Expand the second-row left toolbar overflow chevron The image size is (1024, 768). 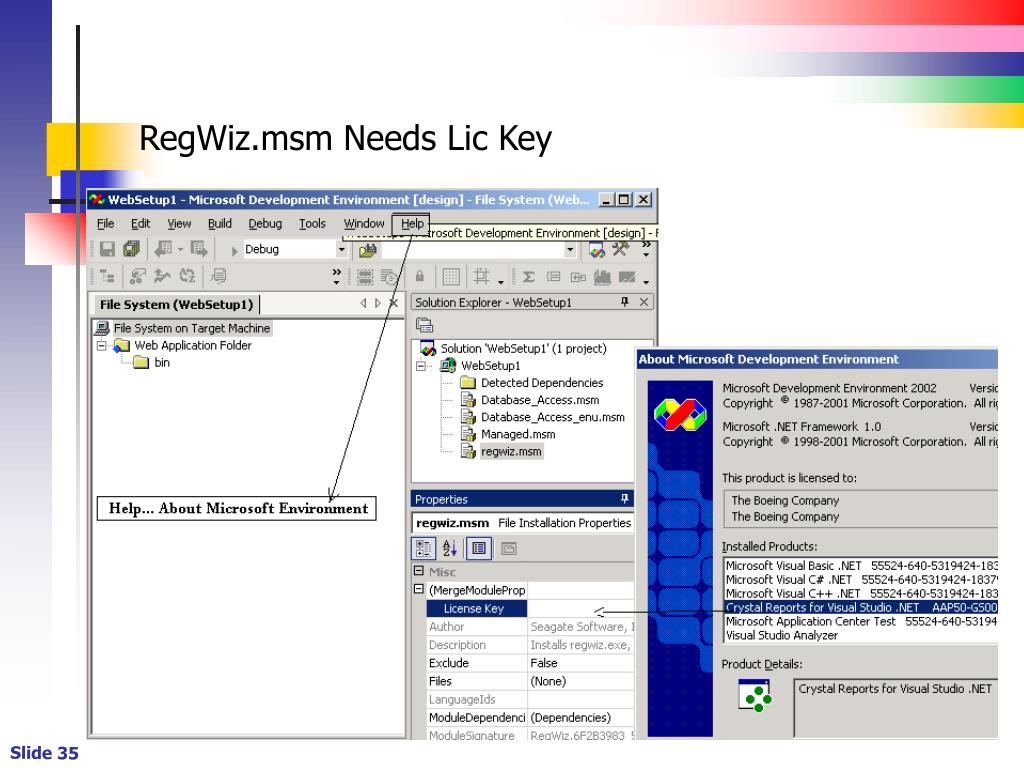click(336, 276)
